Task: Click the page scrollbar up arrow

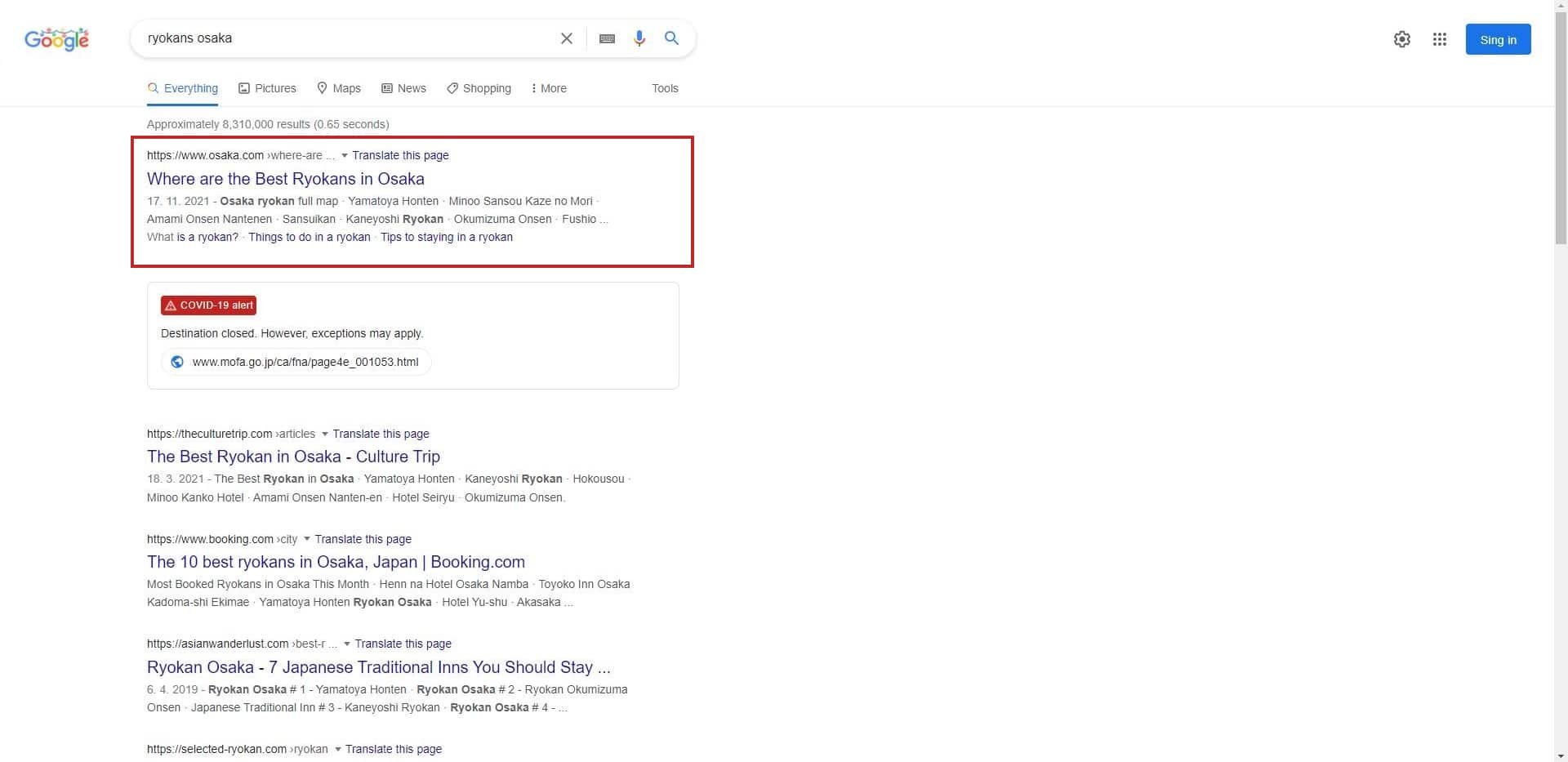Action: point(1561,7)
